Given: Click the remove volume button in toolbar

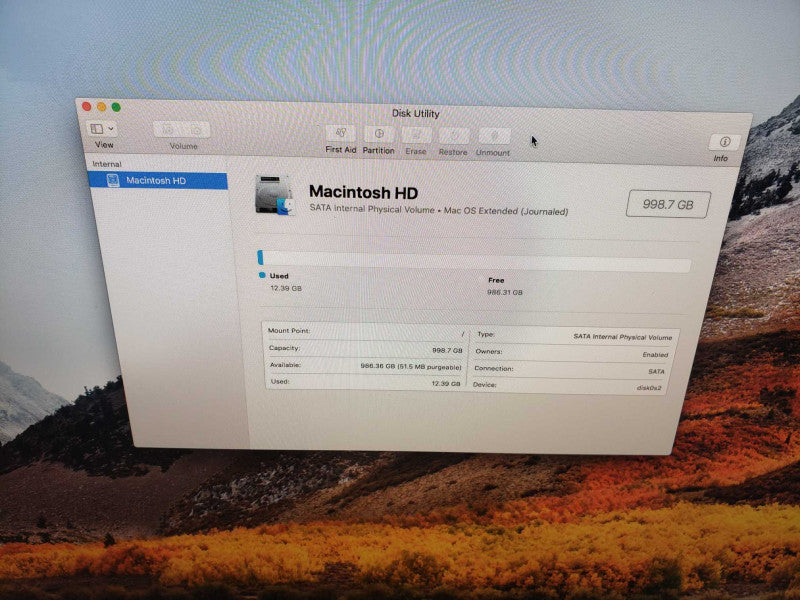Looking at the screenshot, I should pos(196,130).
